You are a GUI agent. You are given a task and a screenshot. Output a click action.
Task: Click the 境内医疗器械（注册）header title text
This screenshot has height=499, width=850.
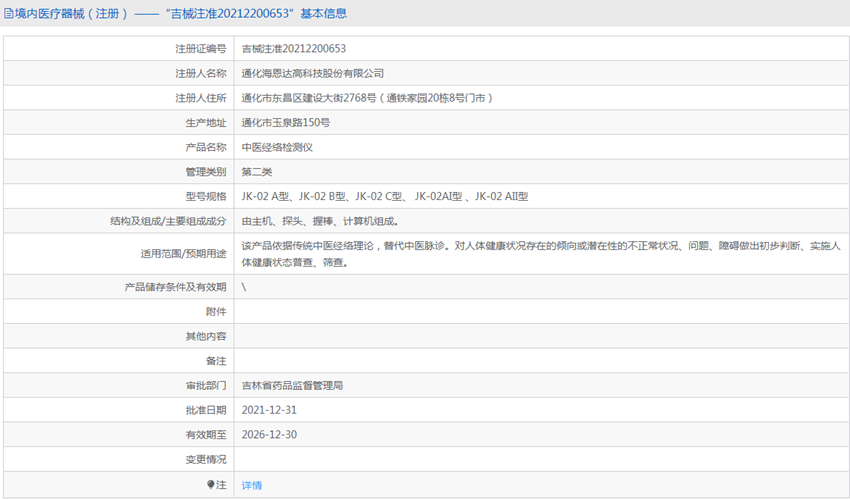click(70, 14)
